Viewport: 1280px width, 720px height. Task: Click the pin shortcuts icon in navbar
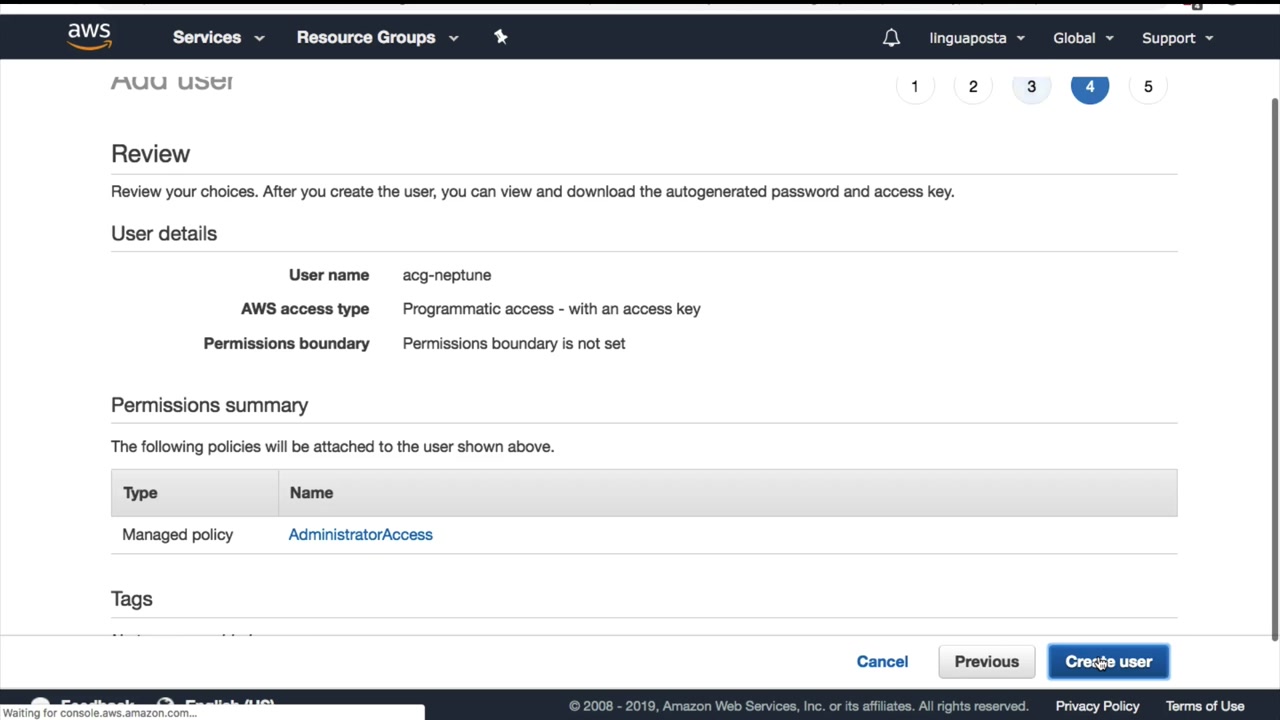[501, 37]
